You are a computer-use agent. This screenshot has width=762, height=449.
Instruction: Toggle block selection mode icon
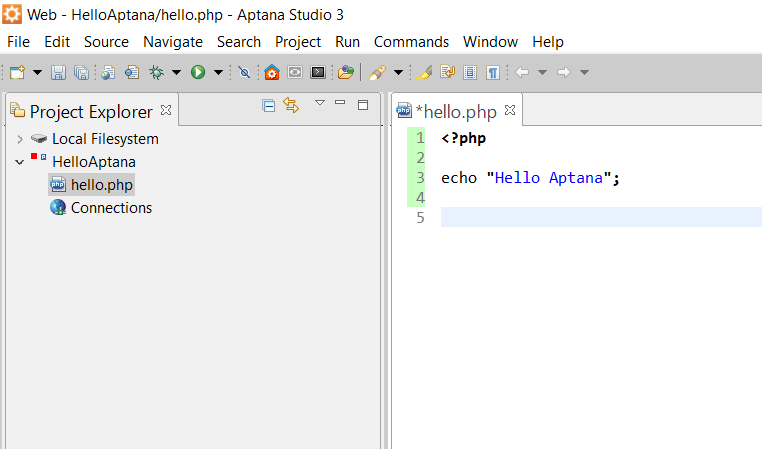pos(470,72)
